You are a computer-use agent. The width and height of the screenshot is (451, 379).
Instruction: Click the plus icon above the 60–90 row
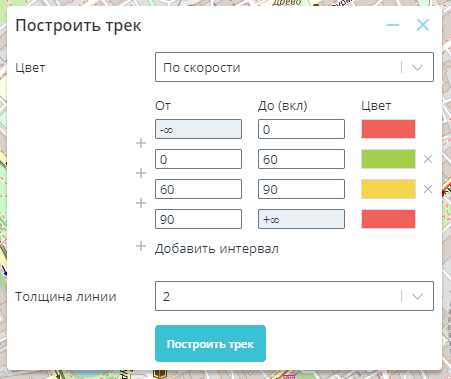pyautogui.click(x=141, y=173)
